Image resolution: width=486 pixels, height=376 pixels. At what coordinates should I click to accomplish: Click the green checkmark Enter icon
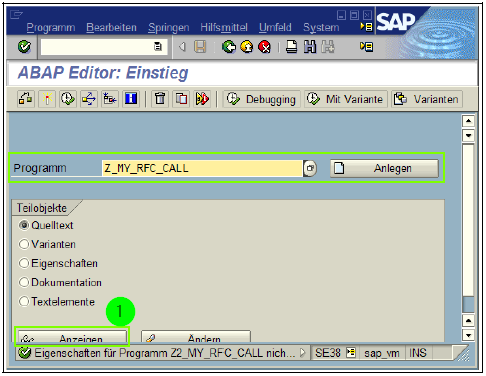24,47
